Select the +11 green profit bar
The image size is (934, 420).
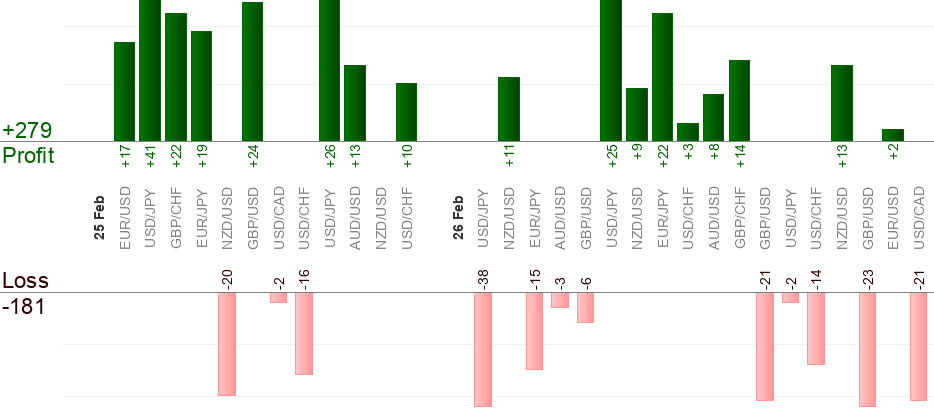[509, 108]
